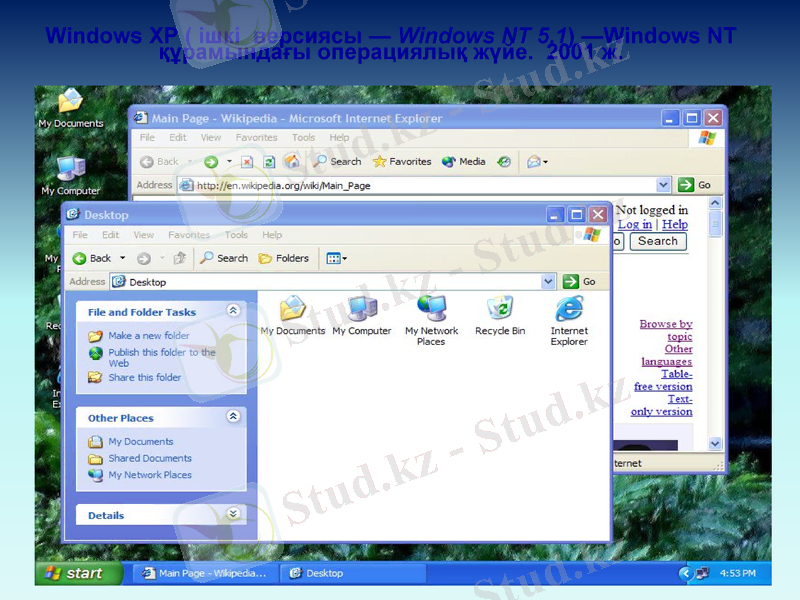Open the Favorites menu in Internet Explorer
This screenshot has width=800, height=600.
click(256, 138)
